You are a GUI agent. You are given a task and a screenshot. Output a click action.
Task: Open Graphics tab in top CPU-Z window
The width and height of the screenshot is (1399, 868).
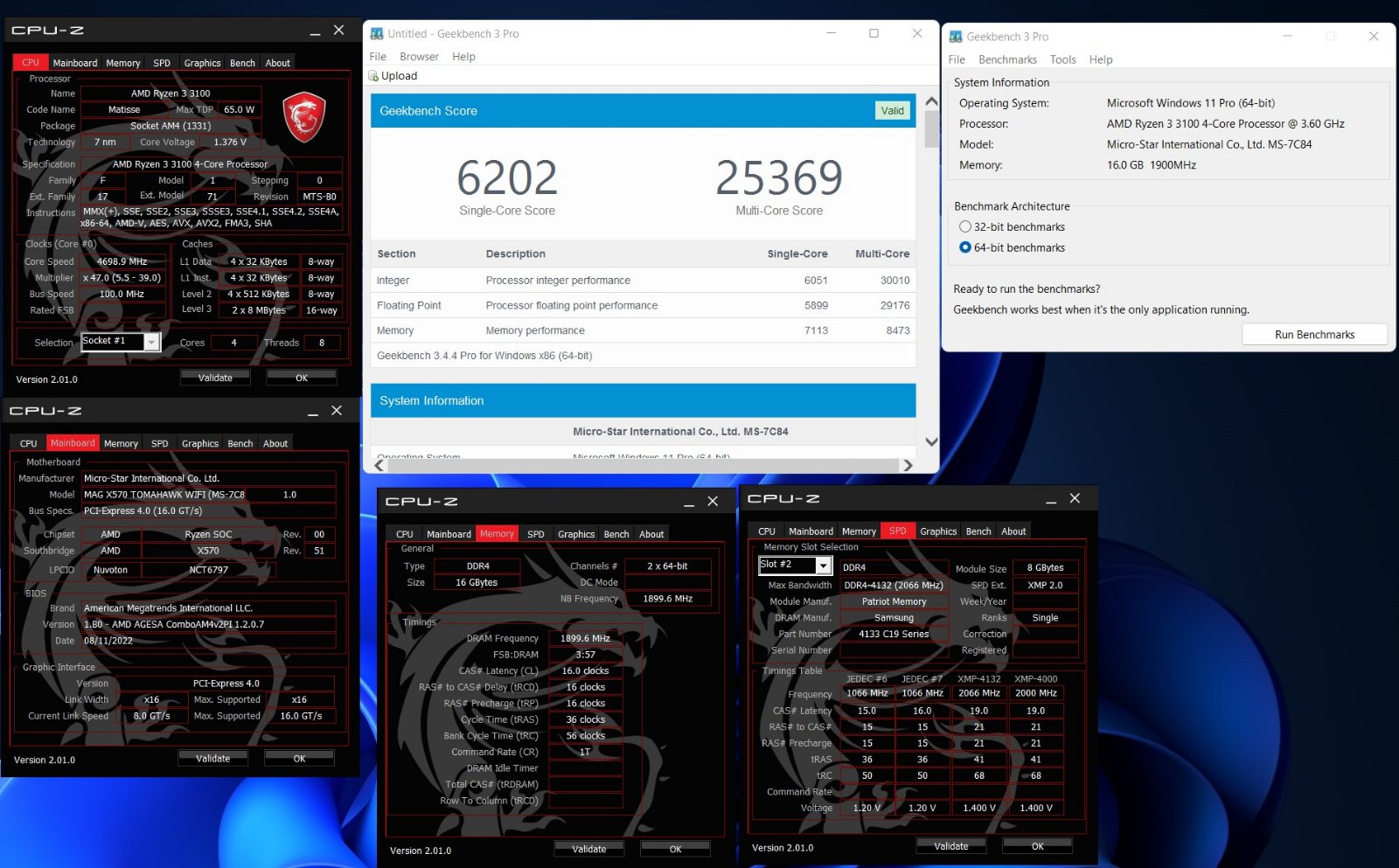pyautogui.click(x=202, y=63)
